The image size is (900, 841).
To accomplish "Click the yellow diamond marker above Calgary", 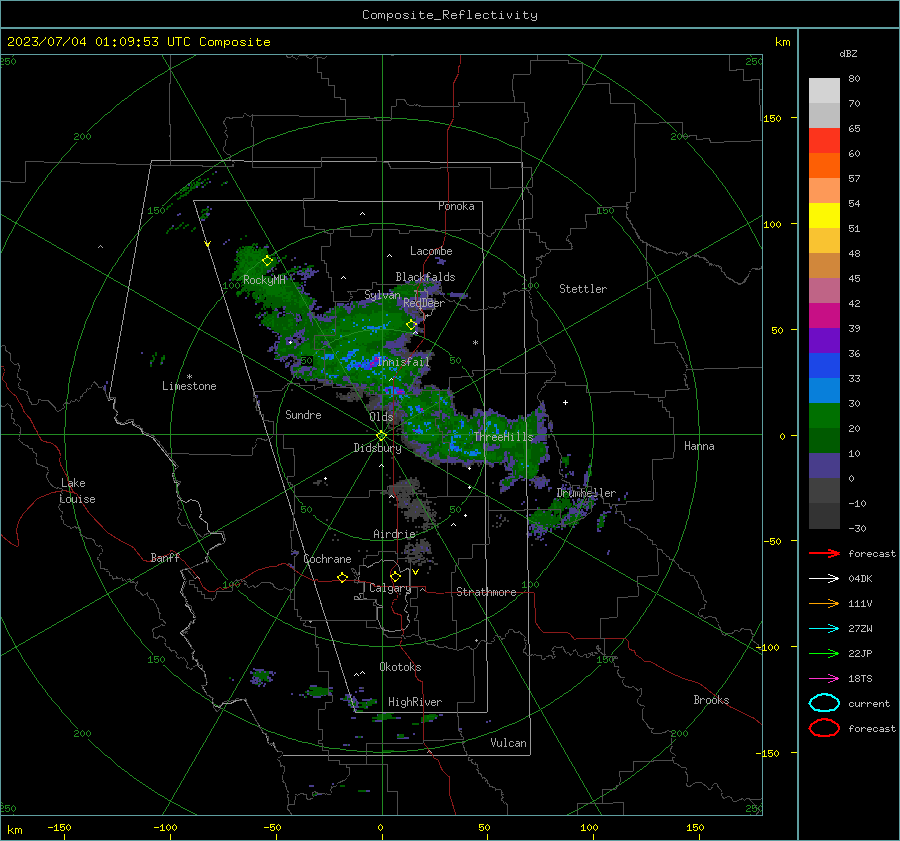I will tap(395, 576).
